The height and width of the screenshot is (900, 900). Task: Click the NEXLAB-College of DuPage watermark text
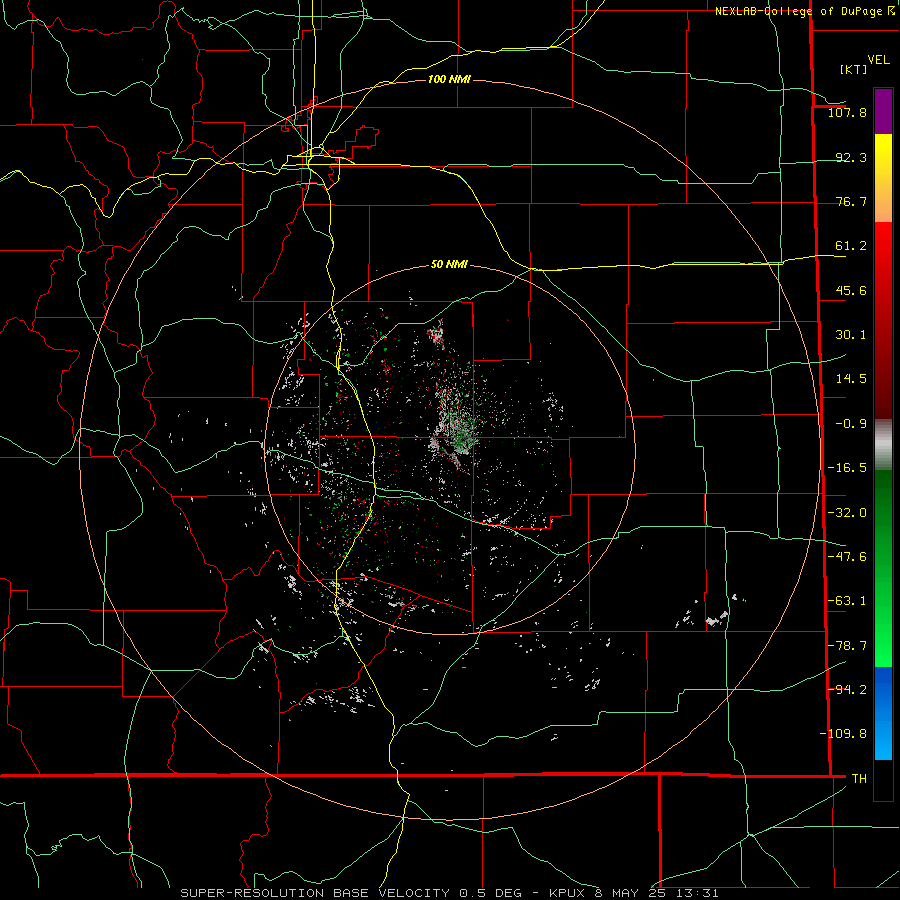[805, 11]
